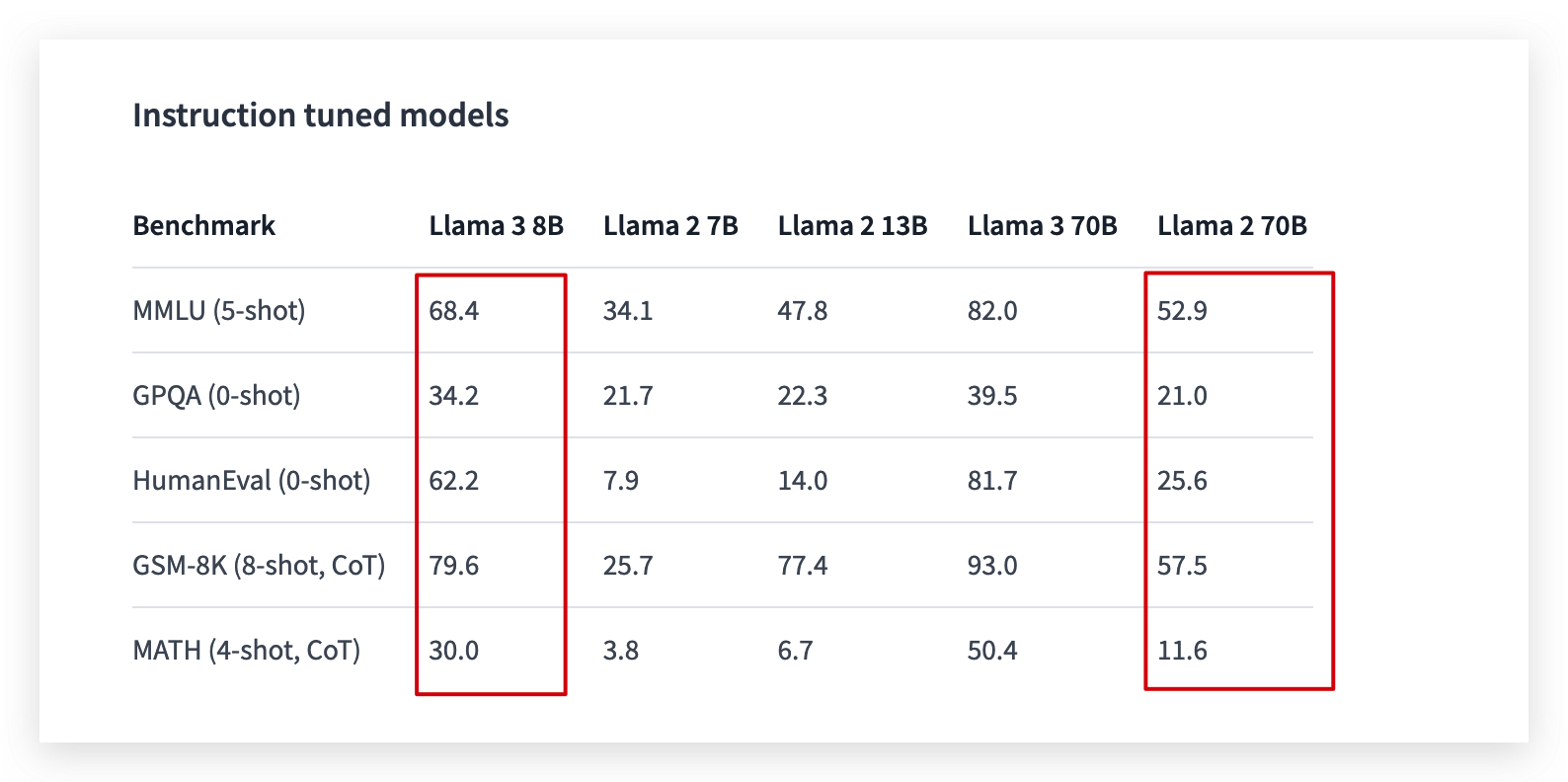Select the Llama 2 7B column header

[x=670, y=226]
